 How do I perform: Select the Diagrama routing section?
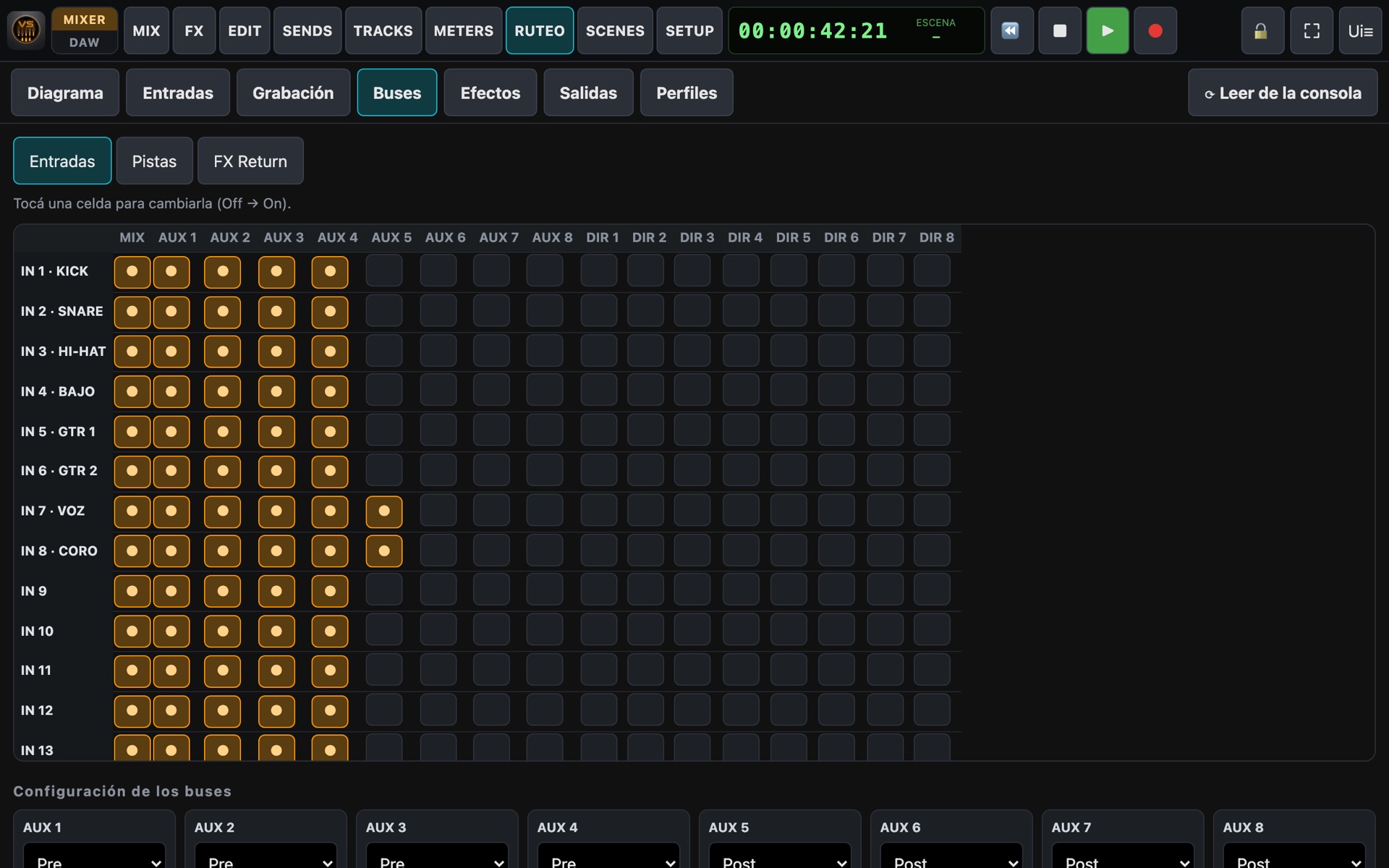coord(65,93)
